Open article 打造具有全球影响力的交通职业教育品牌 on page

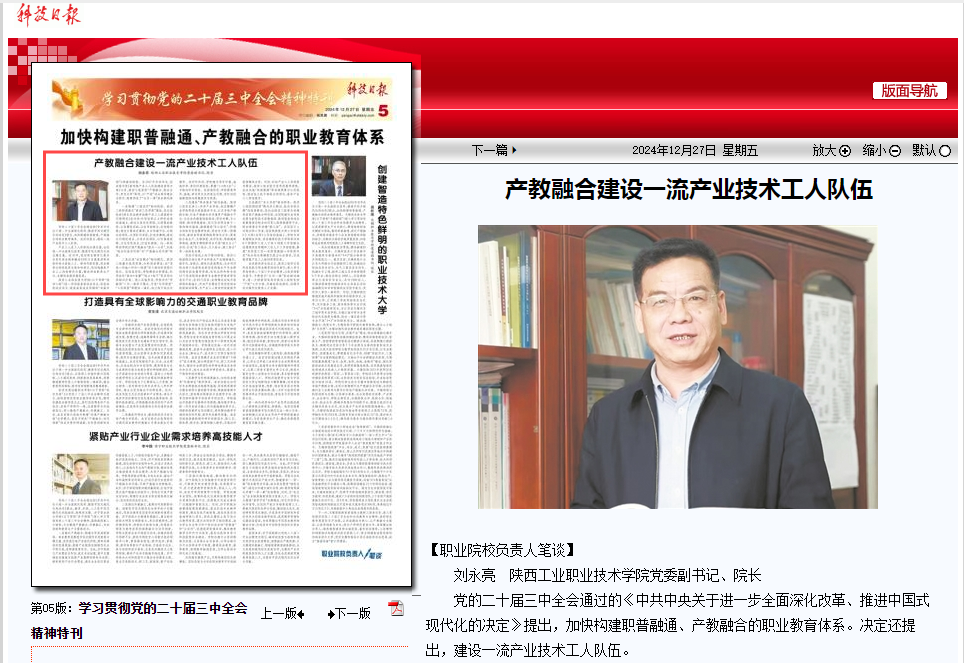pos(175,302)
